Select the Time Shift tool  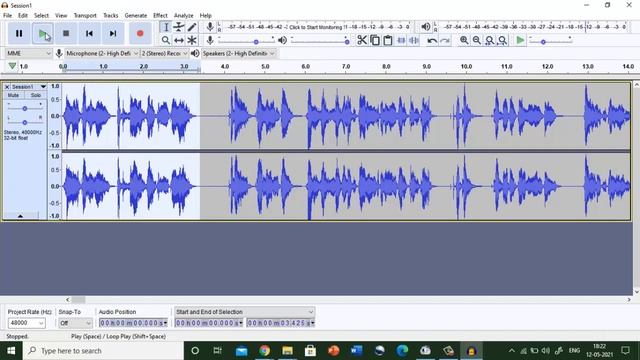(179, 40)
